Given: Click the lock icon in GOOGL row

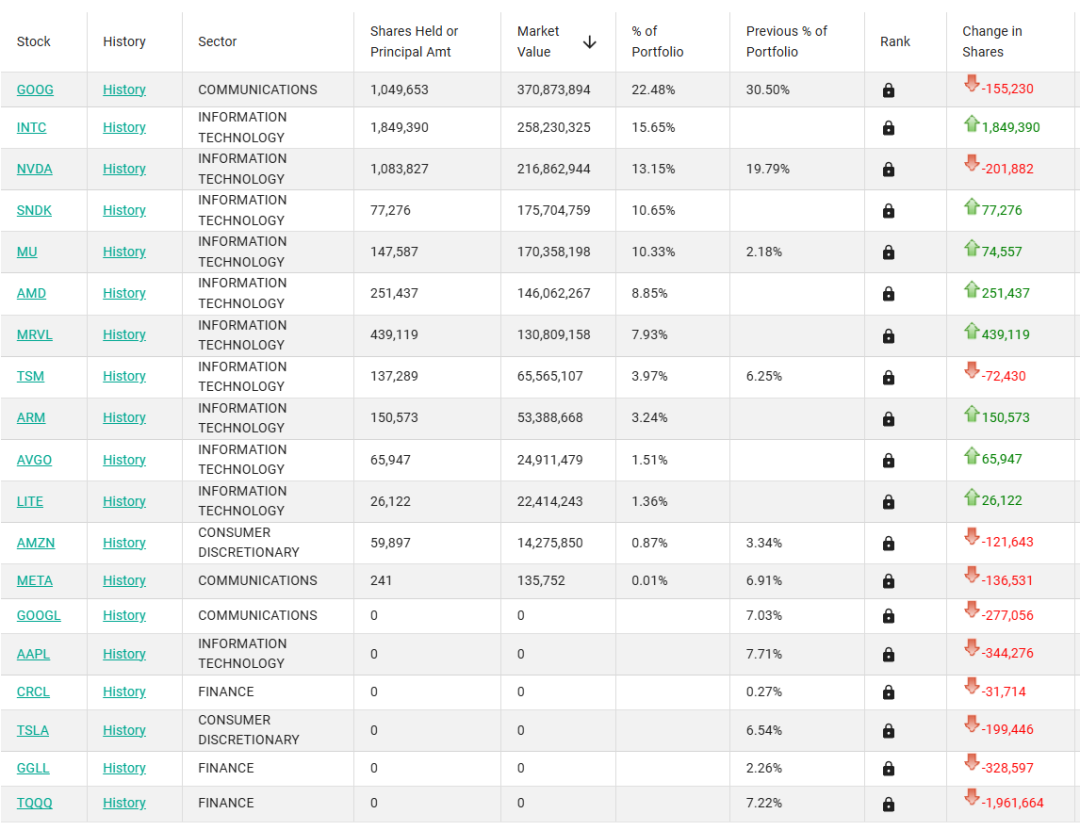Looking at the screenshot, I should pyautogui.click(x=889, y=616).
